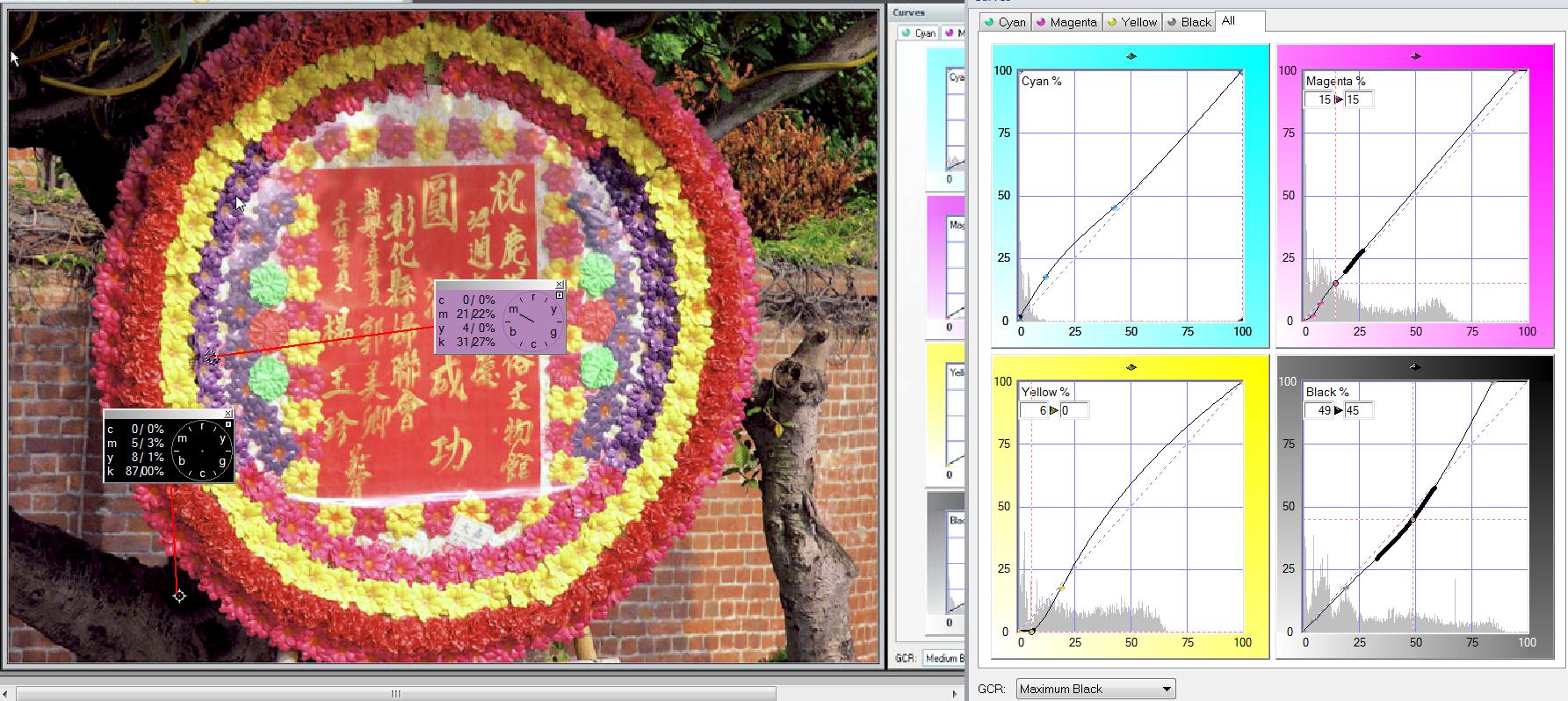This screenshot has width=1568, height=701.
Task: Click the 'Black %' curve label
Action: (x=1326, y=392)
